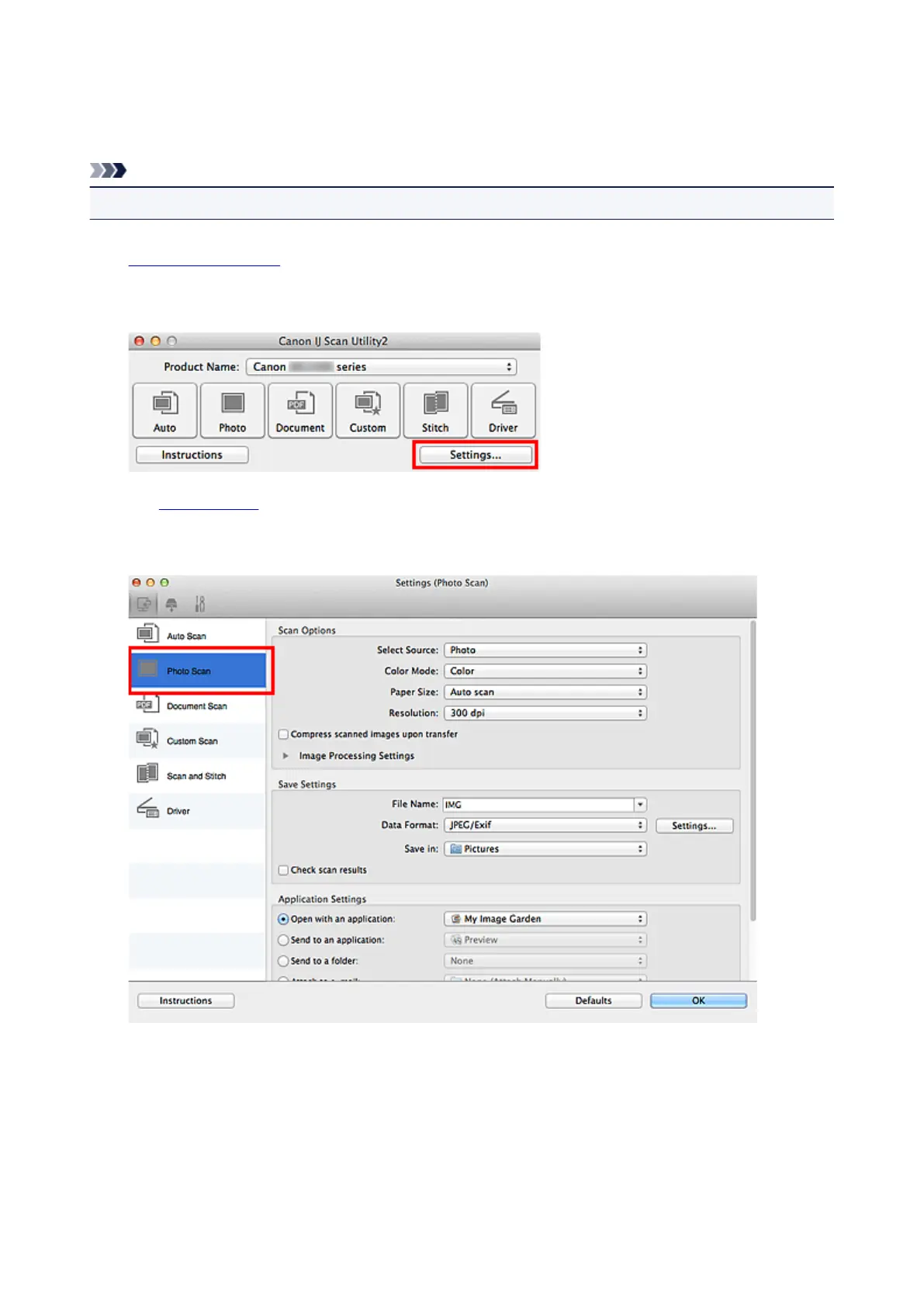Click the Auto scan icon in Scan Utility2
This screenshot has width=924, height=1307.
[x=164, y=411]
